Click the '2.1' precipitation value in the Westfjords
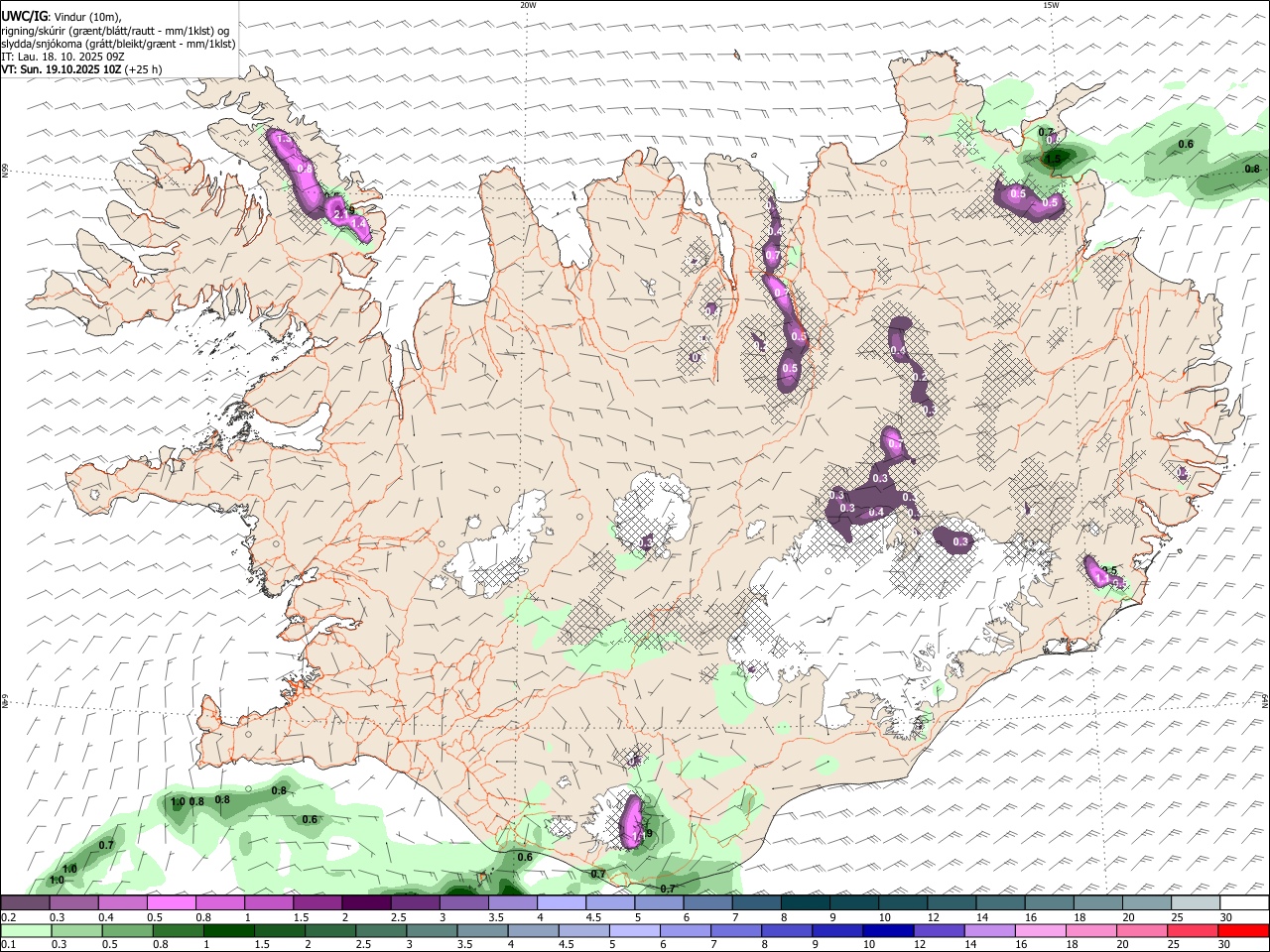1270x952 pixels. [x=338, y=213]
